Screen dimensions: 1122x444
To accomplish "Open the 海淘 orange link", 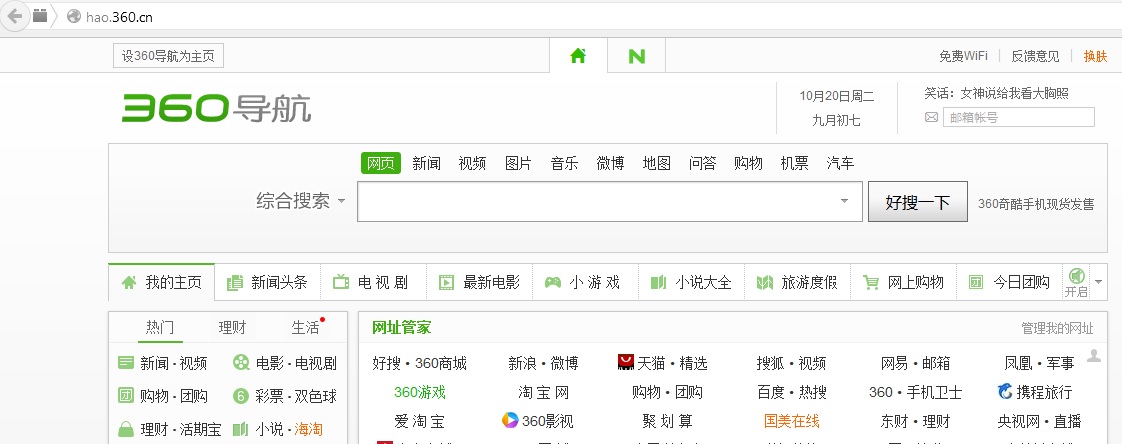I will pos(308,430).
